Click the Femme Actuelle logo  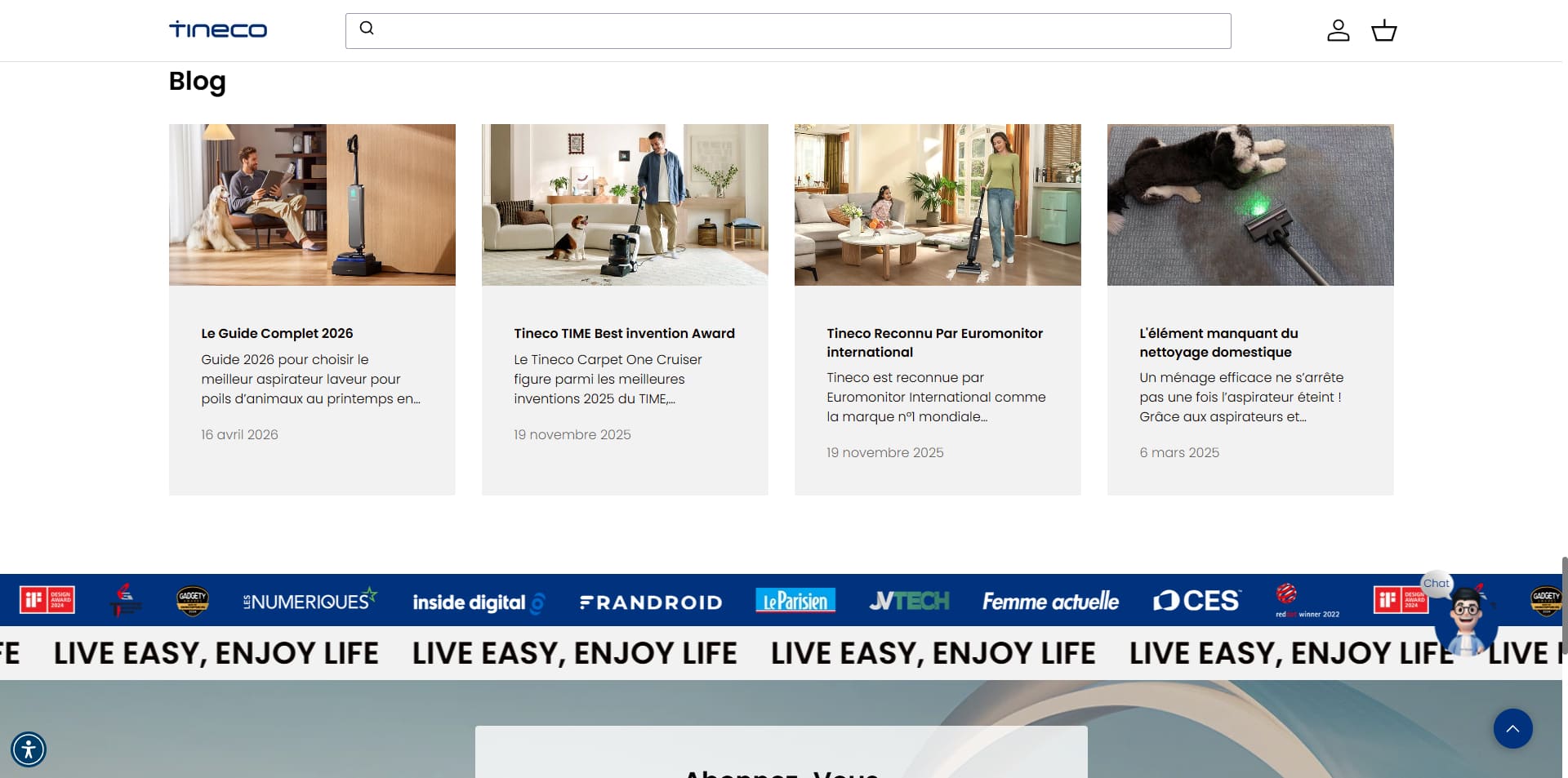(1050, 602)
